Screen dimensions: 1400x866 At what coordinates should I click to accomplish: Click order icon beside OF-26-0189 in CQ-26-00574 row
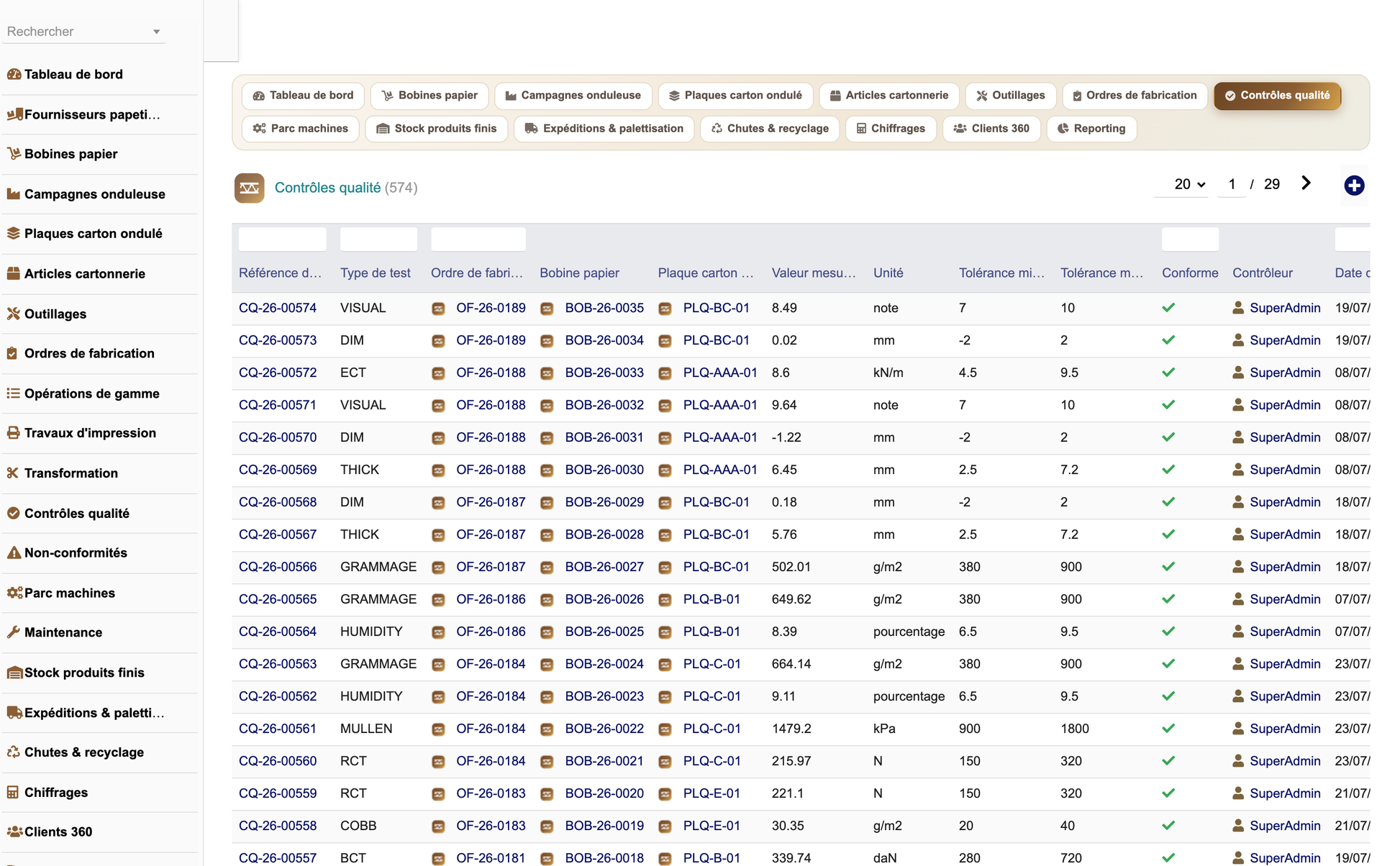438,309
